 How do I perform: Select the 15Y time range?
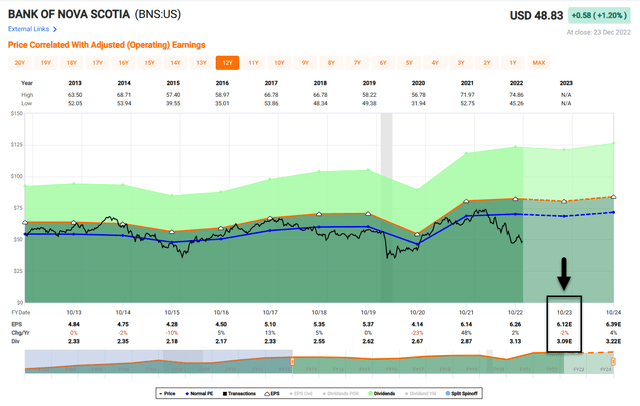(149, 63)
